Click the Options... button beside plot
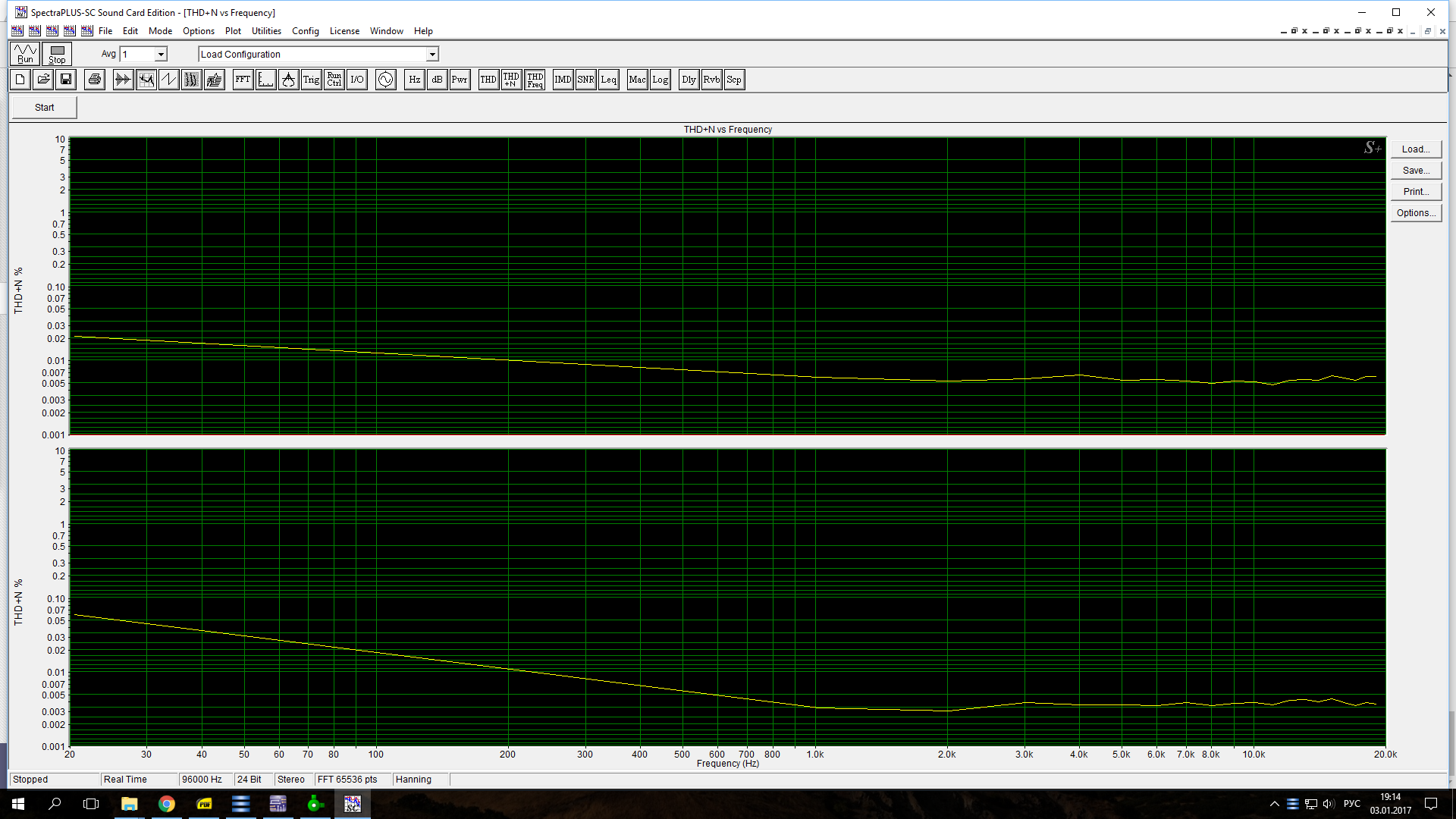The width and height of the screenshot is (1456, 819). tap(1415, 213)
